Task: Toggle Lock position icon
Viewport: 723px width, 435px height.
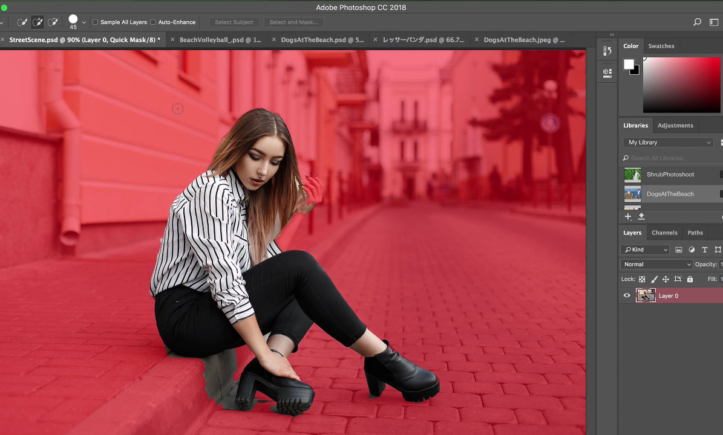Action: [x=666, y=279]
